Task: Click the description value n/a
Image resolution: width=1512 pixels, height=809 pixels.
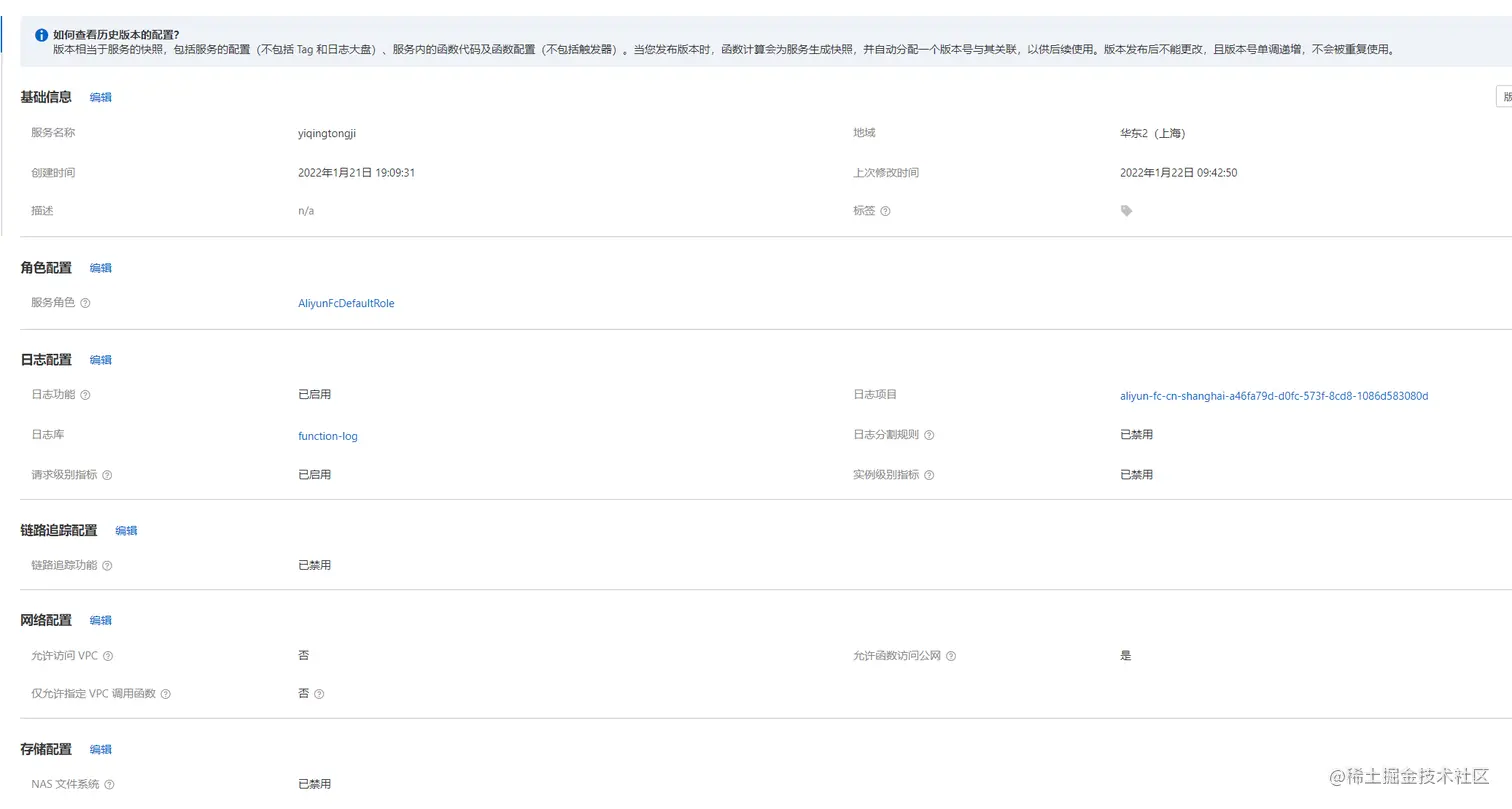Action: [306, 211]
